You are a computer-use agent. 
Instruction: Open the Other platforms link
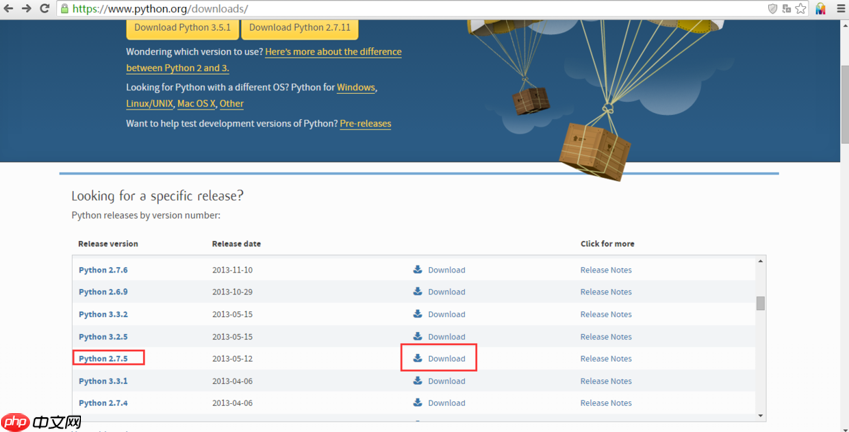coord(231,103)
